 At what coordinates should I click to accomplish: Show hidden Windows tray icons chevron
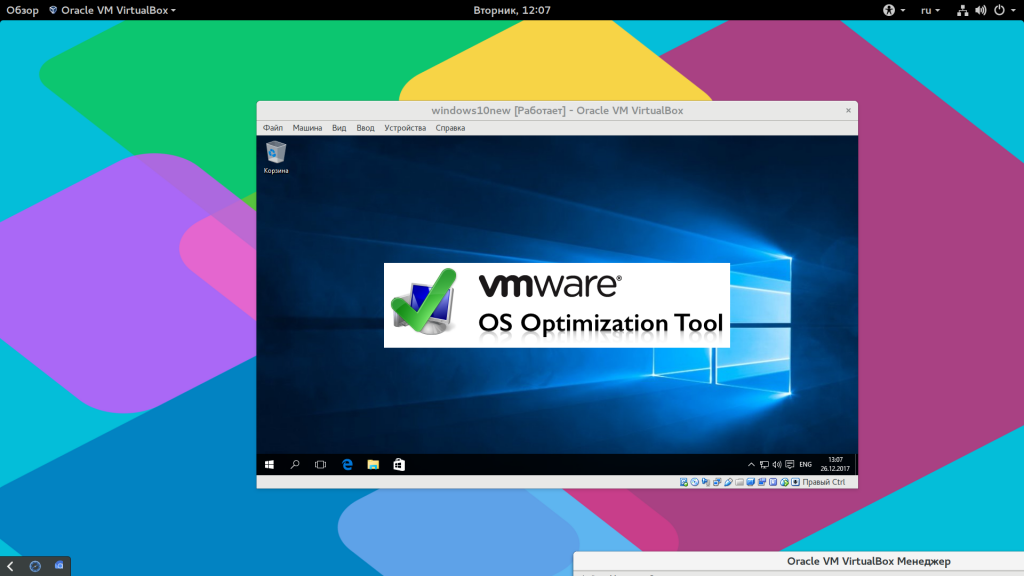tap(751, 465)
